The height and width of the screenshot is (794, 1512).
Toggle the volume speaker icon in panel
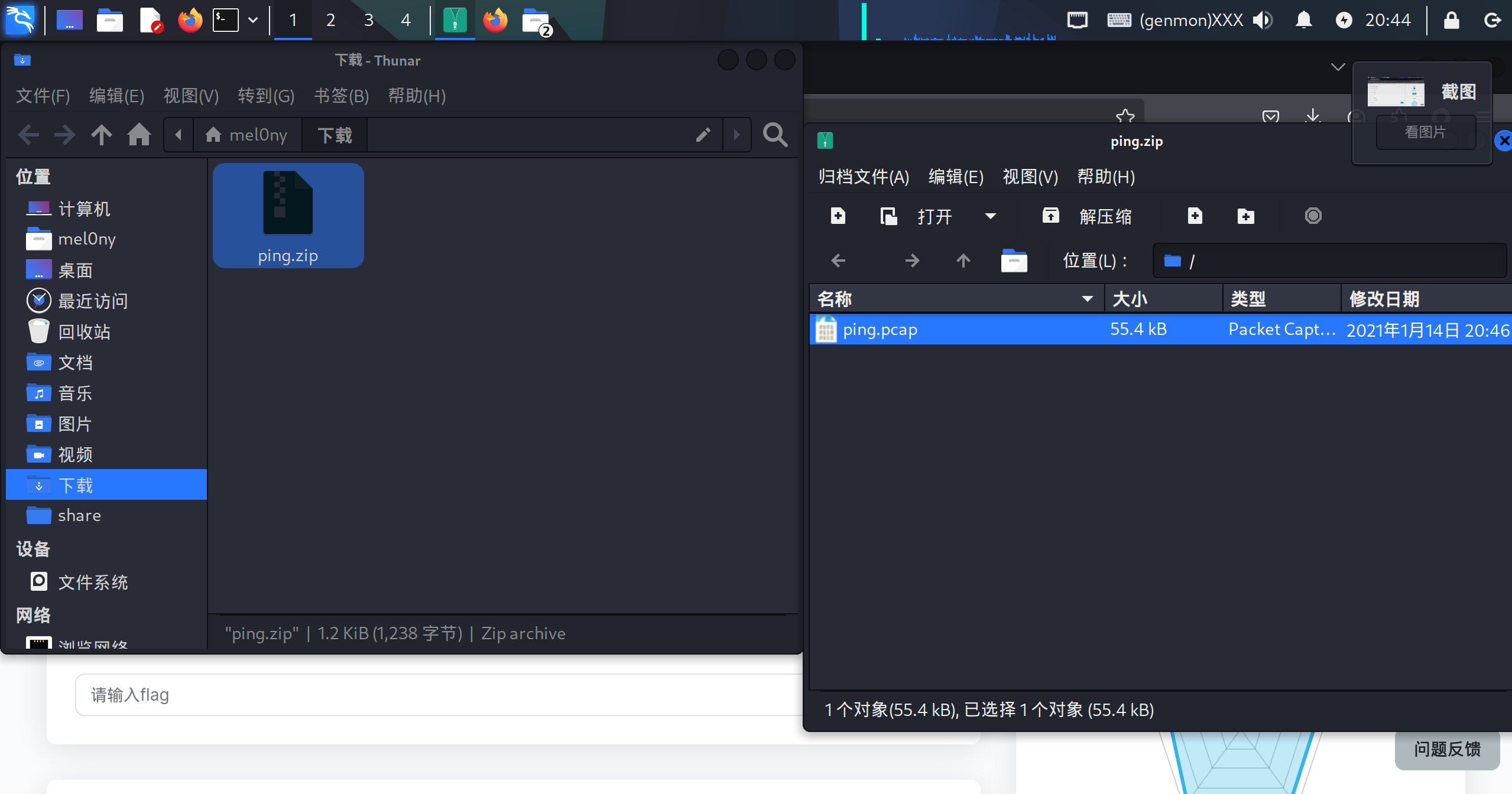[x=1263, y=20]
